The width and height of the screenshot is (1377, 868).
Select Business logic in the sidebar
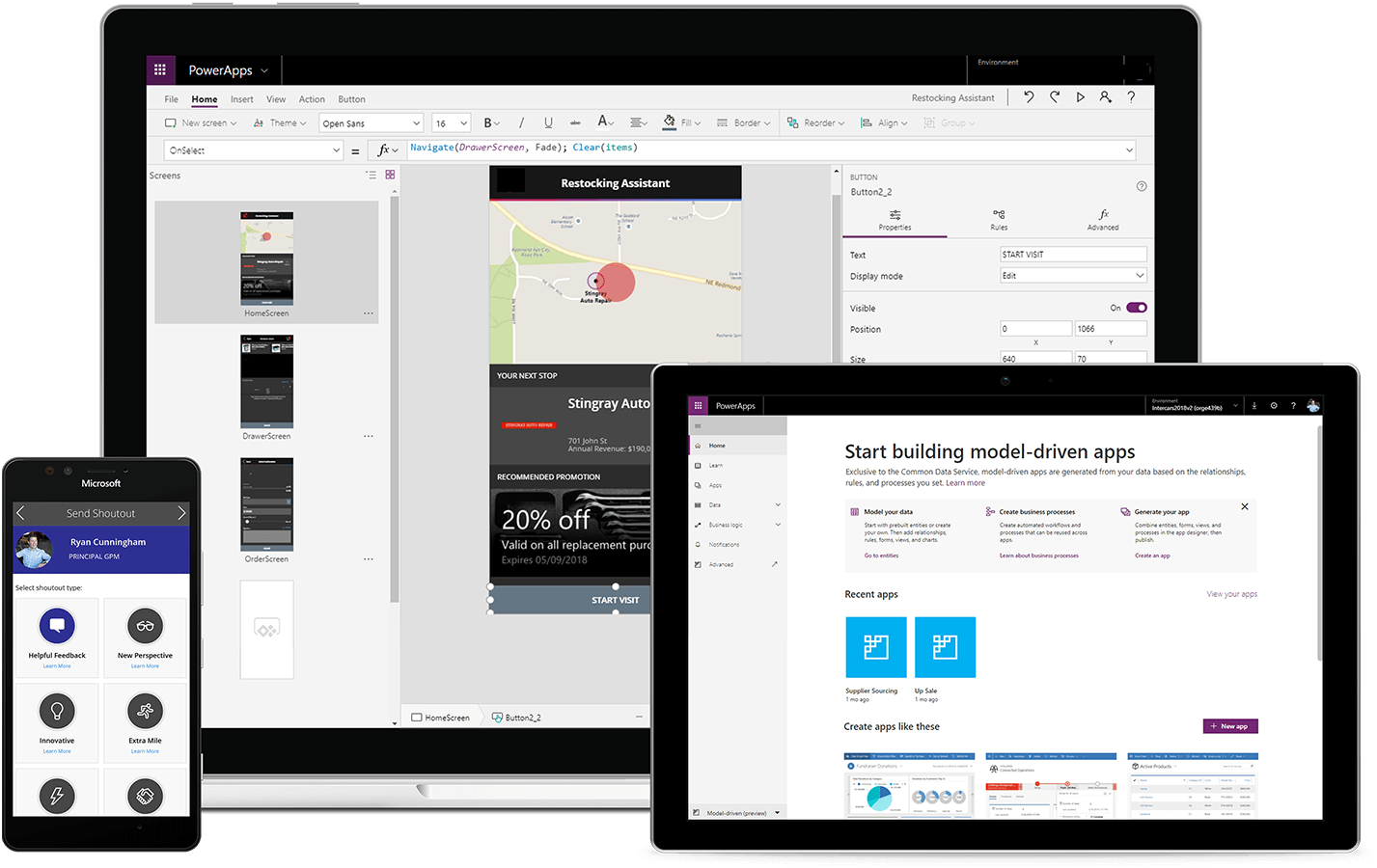pyautogui.click(x=726, y=525)
